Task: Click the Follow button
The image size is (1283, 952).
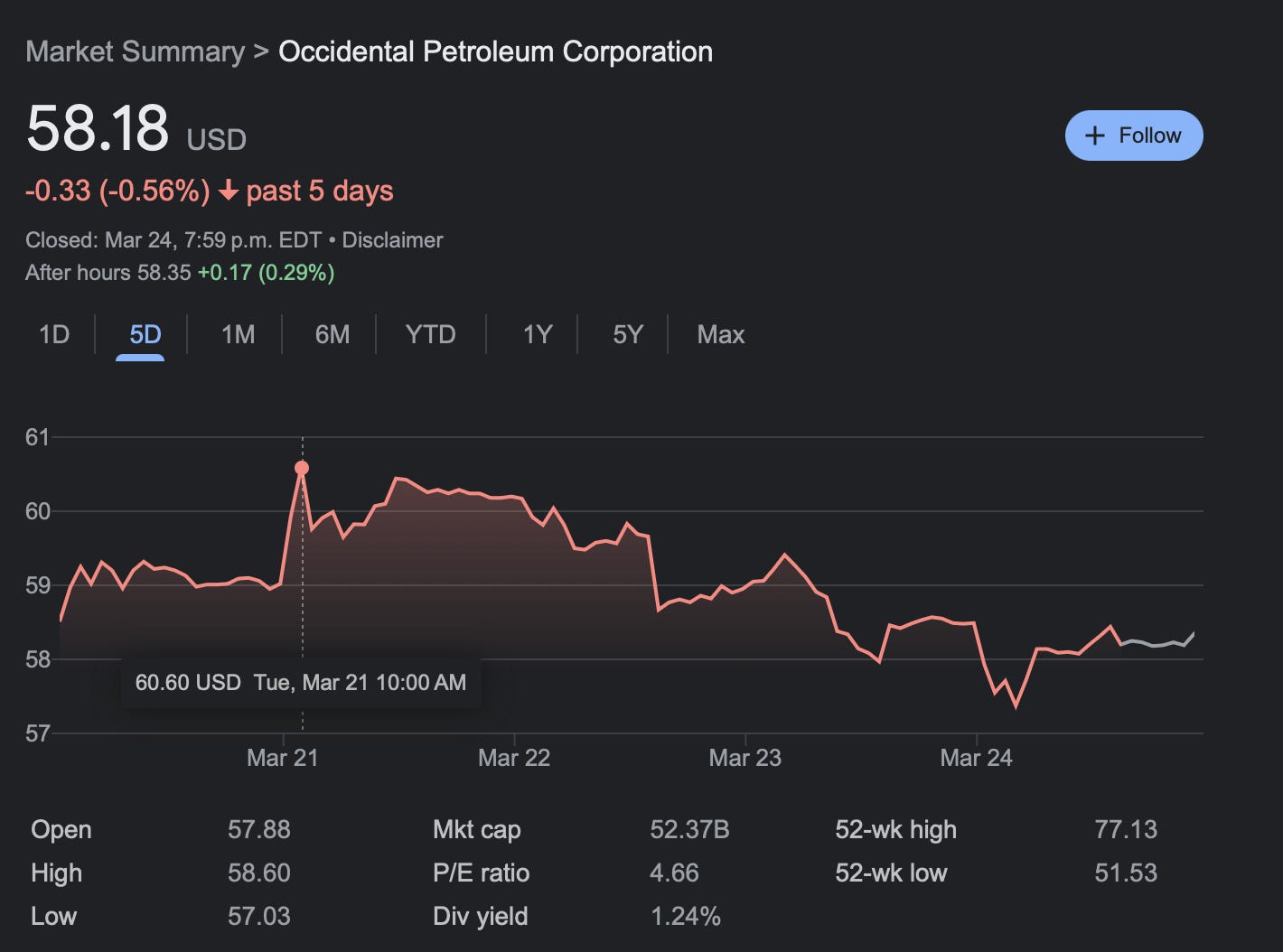Action: pos(1134,135)
